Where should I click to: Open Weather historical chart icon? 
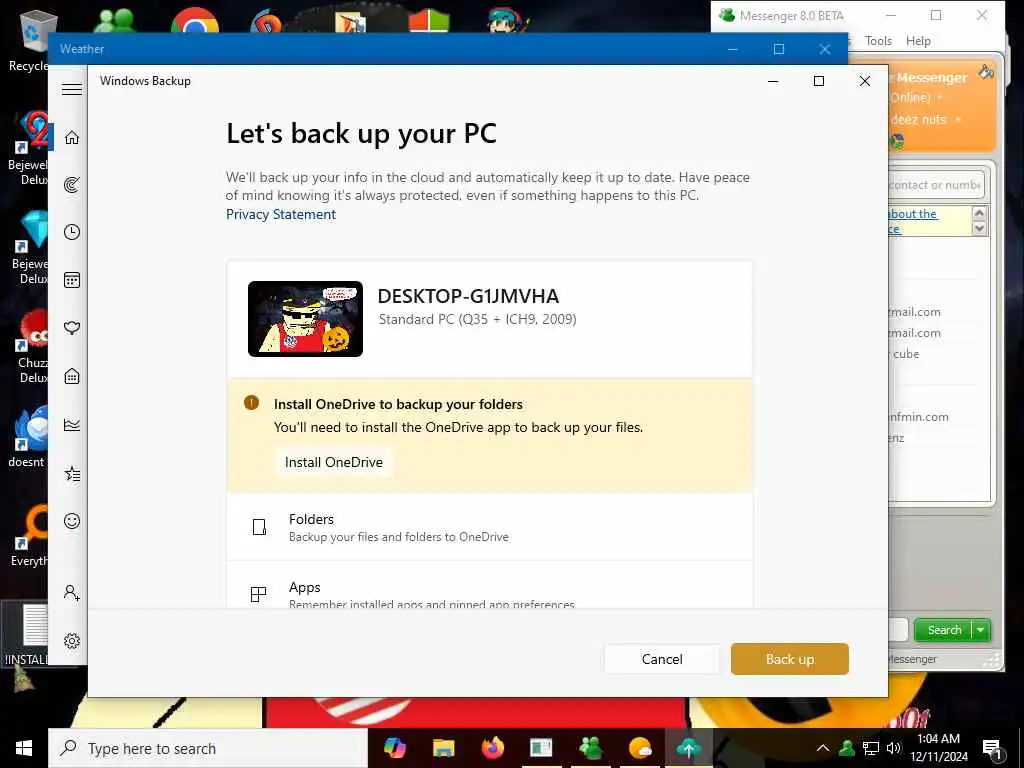pyautogui.click(x=72, y=424)
